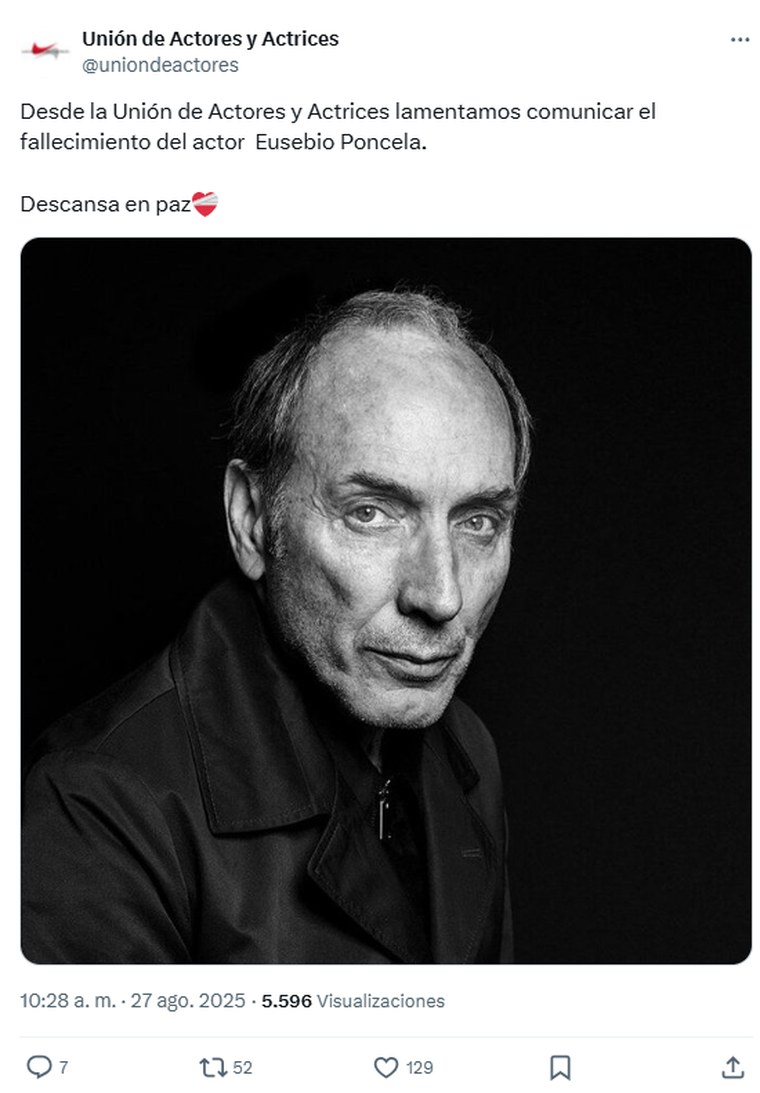Click the like heart icon showing 129

388,1067
